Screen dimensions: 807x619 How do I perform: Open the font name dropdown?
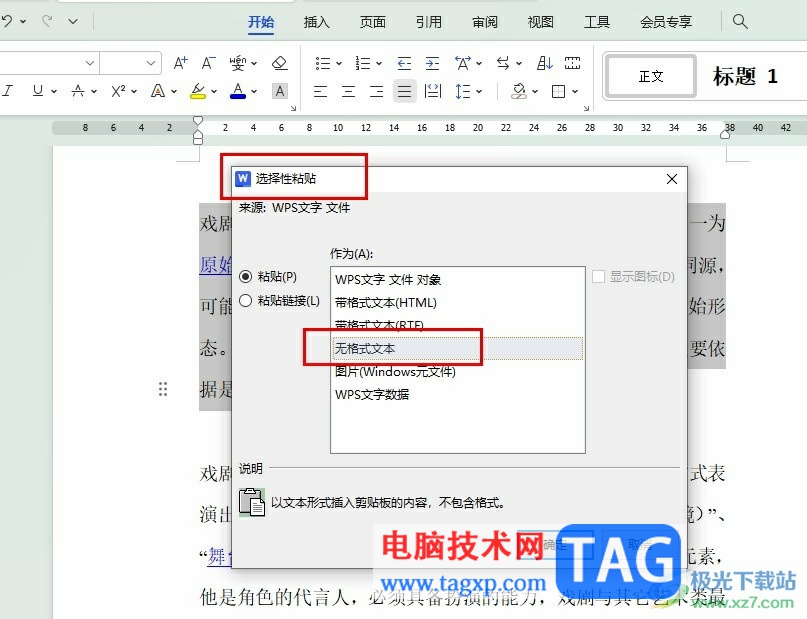(x=90, y=63)
